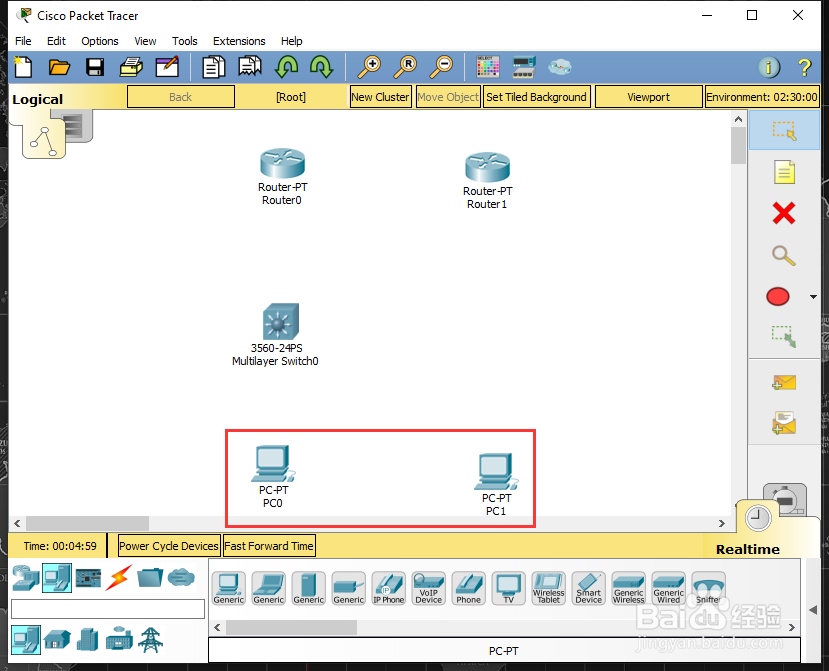
Task: Select Network Devices category icon
Action: [25, 578]
